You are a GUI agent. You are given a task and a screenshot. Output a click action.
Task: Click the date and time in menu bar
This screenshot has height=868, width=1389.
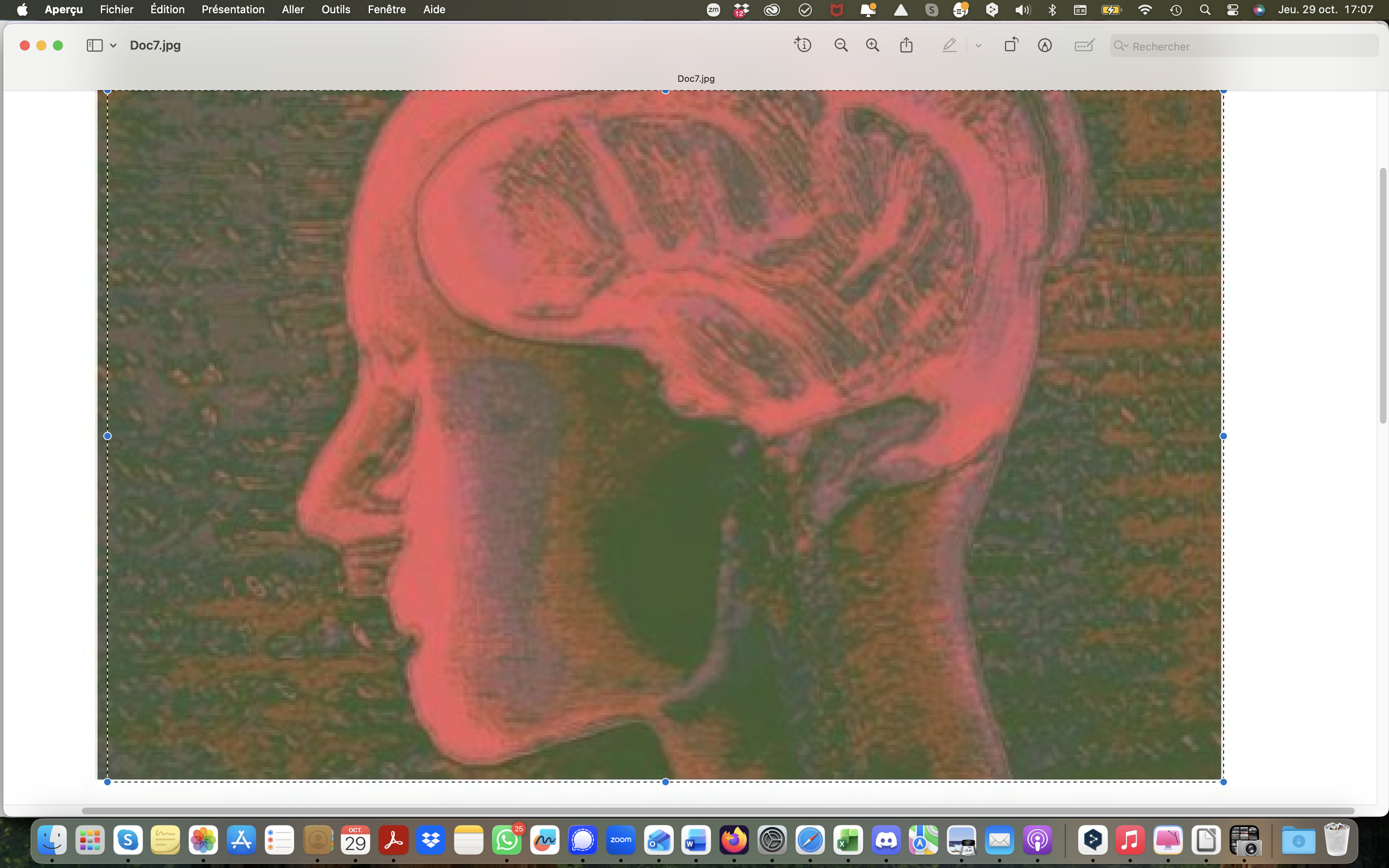point(1325,9)
